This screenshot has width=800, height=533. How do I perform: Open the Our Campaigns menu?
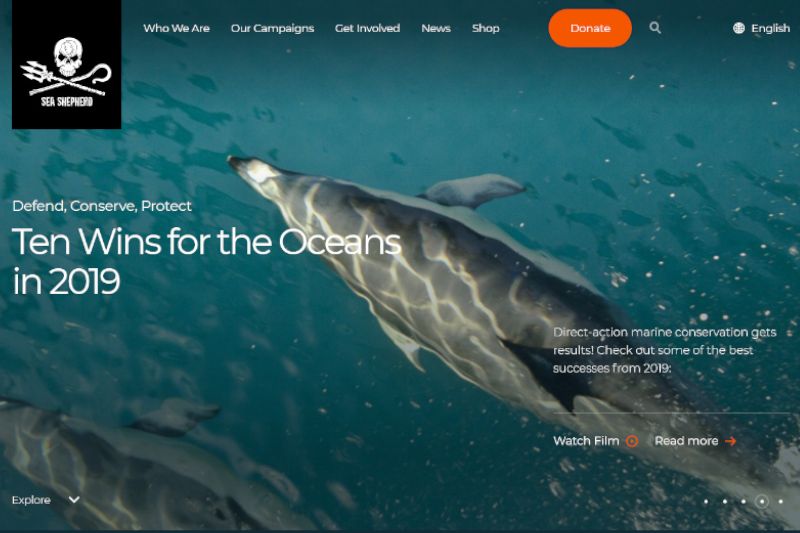272,29
